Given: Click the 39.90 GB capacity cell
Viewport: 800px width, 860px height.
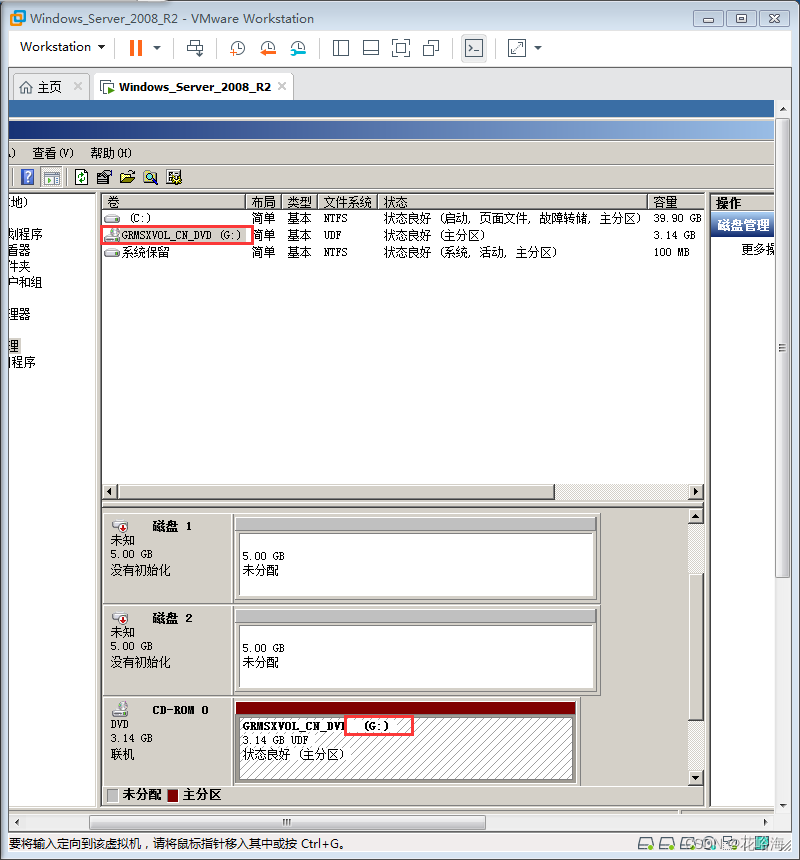Looking at the screenshot, I should click(677, 218).
